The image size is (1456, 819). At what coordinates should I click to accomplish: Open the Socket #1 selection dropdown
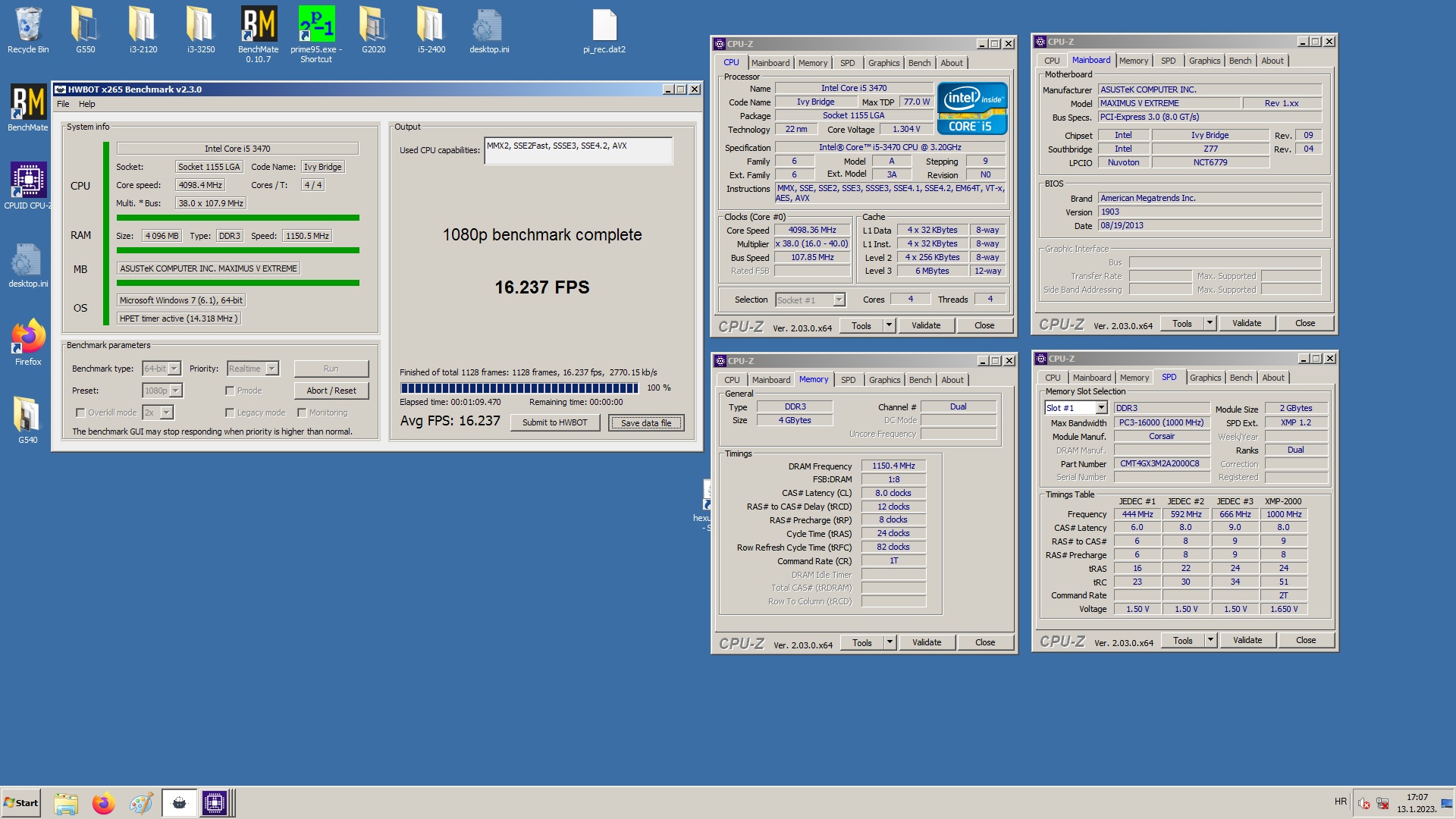pos(810,300)
